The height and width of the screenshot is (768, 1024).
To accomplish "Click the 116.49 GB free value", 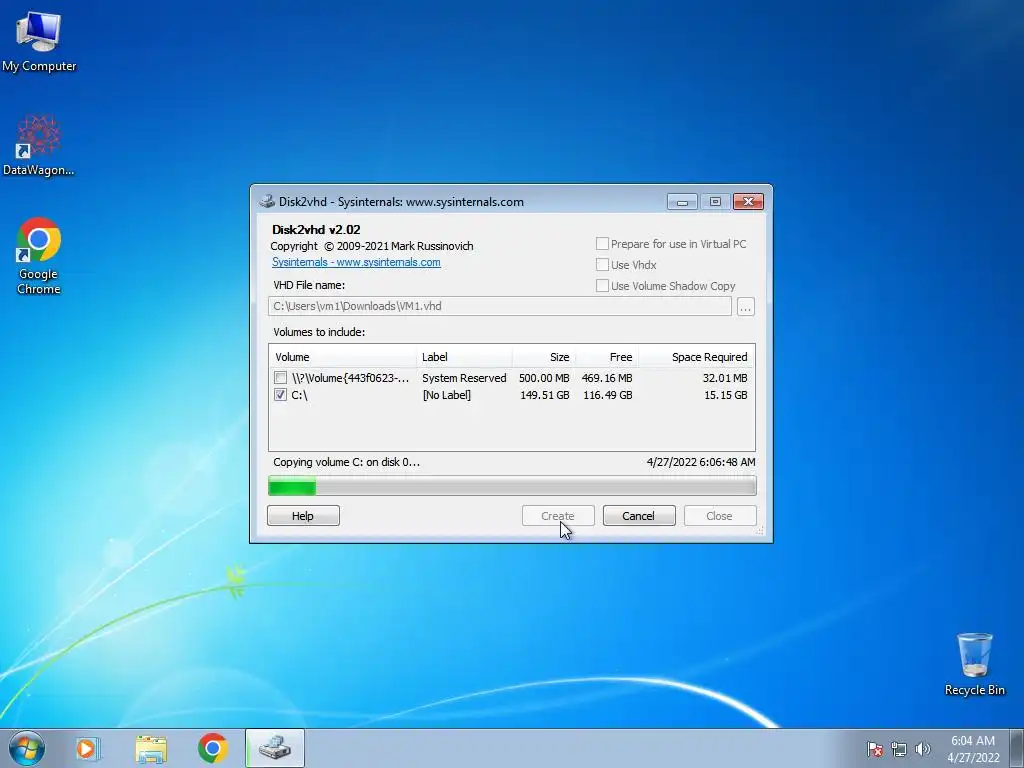I will coord(607,395).
